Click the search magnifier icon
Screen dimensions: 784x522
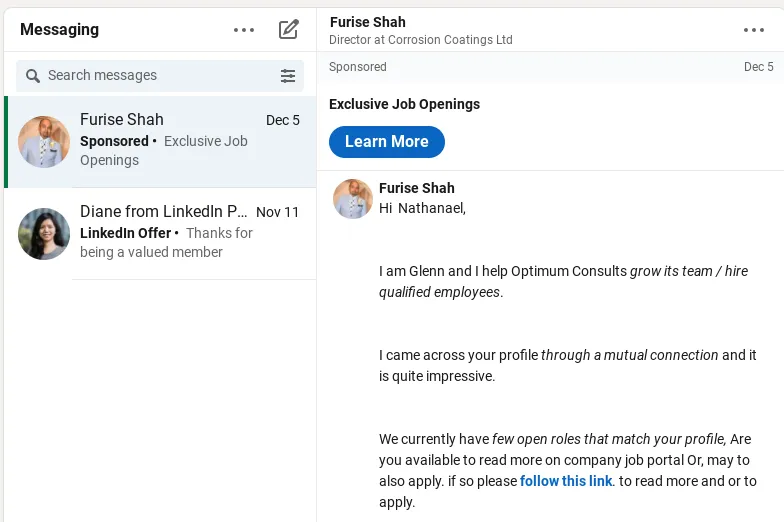click(x=32, y=76)
